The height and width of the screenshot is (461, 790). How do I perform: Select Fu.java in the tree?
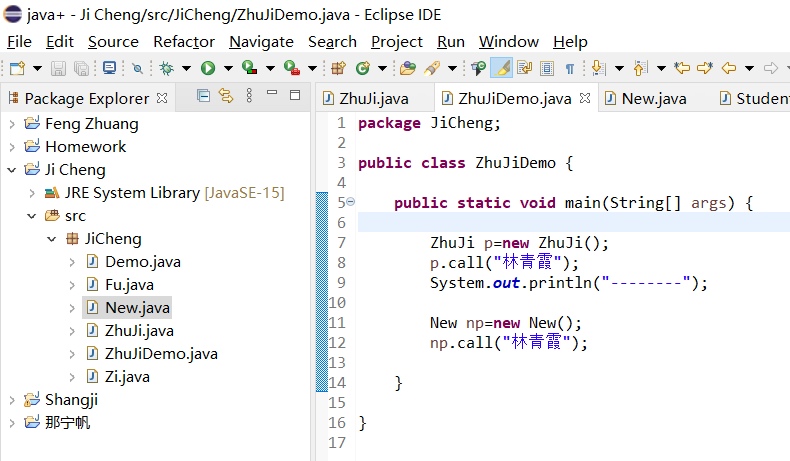(129, 285)
